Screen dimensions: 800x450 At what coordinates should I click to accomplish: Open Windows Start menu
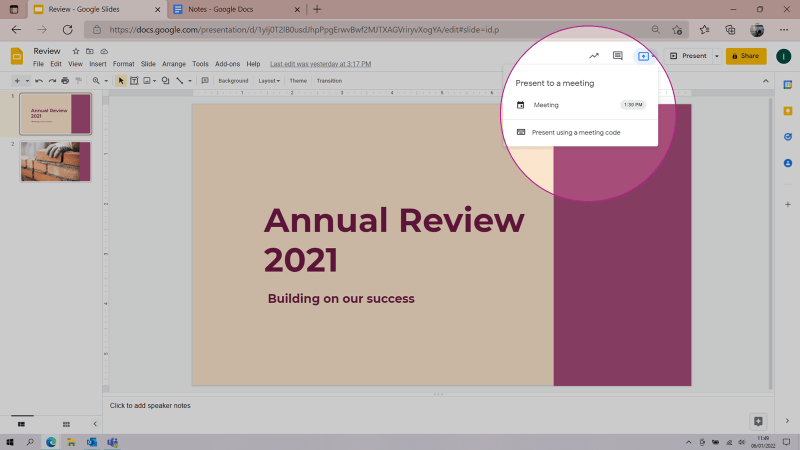tap(10, 442)
